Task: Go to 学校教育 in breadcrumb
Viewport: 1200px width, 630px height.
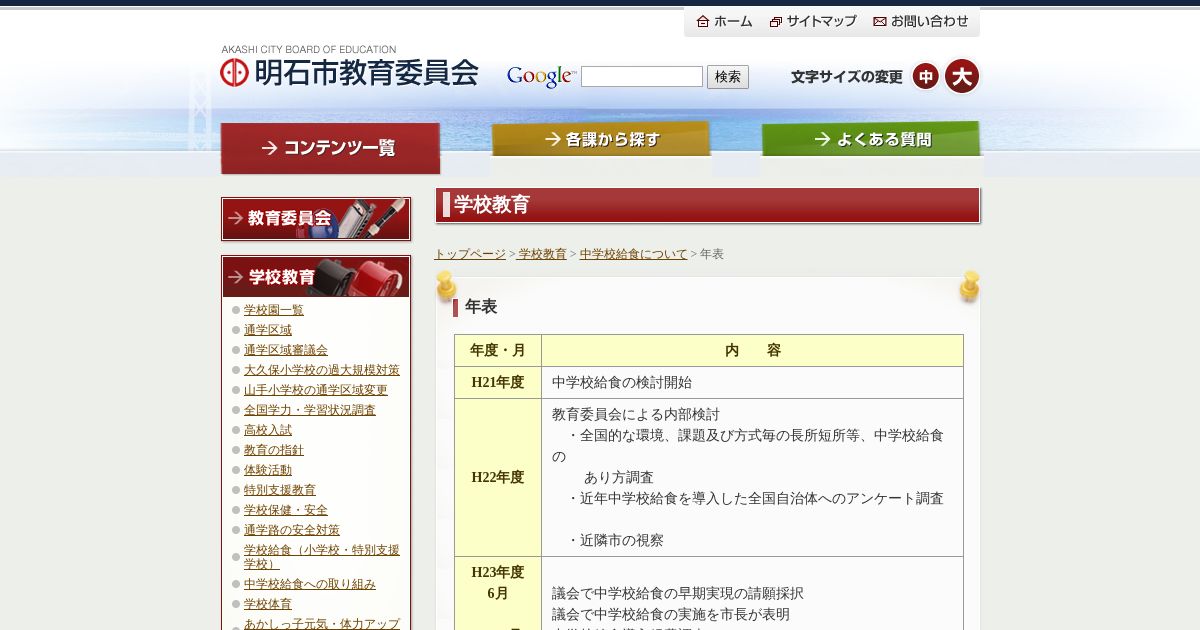Action: (x=542, y=254)
